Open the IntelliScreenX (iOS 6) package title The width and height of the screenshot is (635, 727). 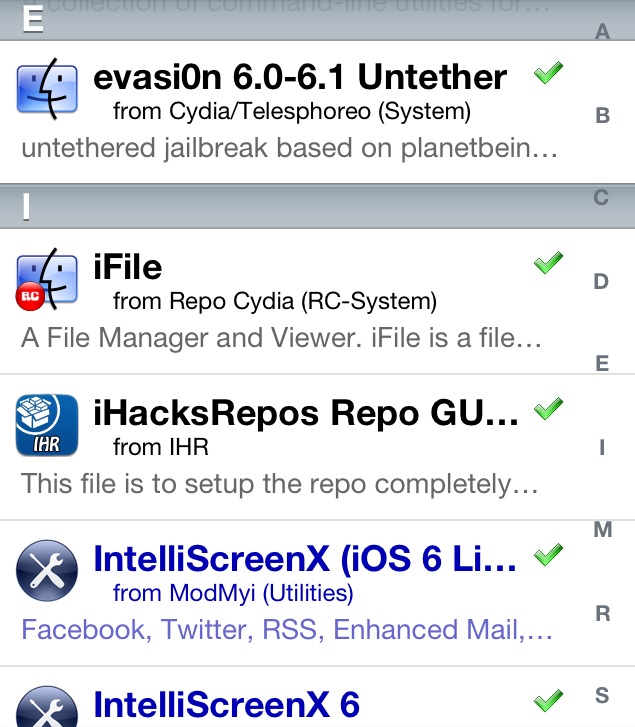(305, 560)
